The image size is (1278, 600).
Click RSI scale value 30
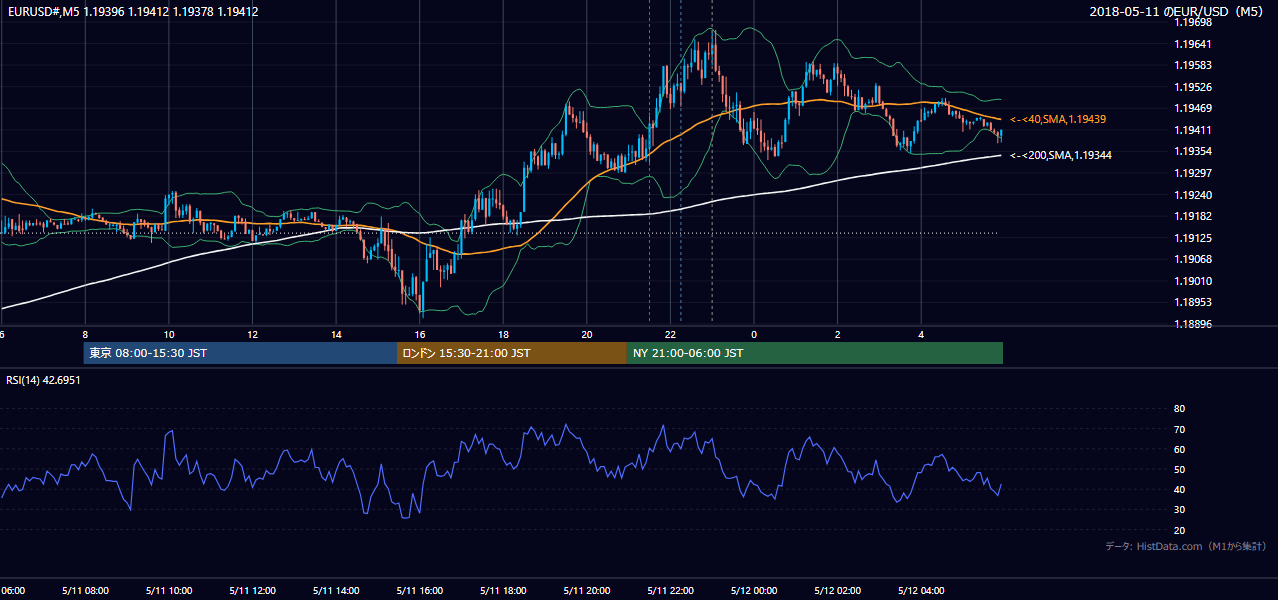pos(1179,510)
